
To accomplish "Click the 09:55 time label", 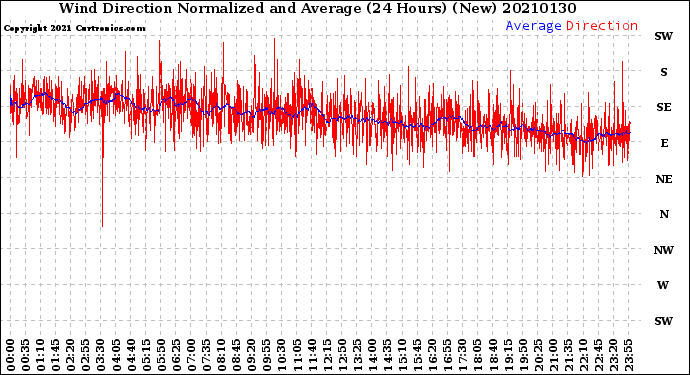I will coord(267,355).
